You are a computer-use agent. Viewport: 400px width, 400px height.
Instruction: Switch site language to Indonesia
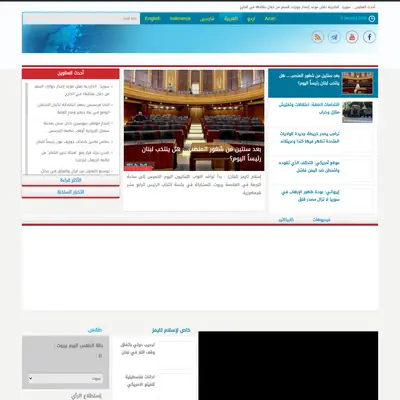(180, 18)
